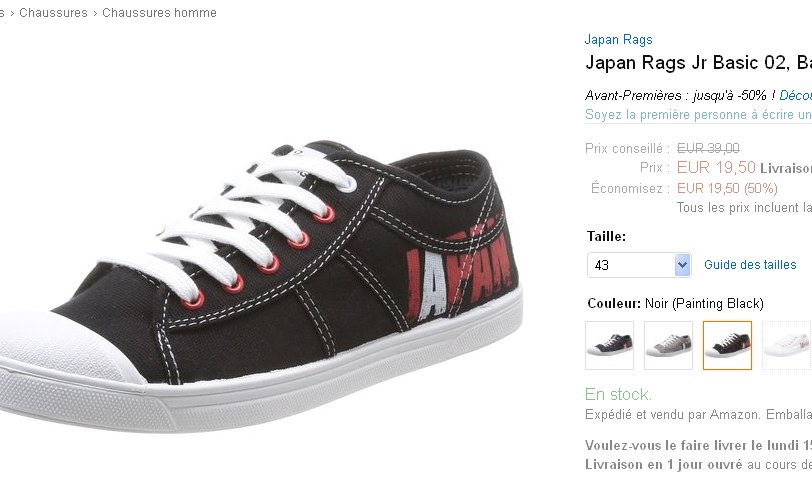Choose the grey shoe color swatch
Image resolution: width=812 pixels, height=488 pixels.
point(668,345)
